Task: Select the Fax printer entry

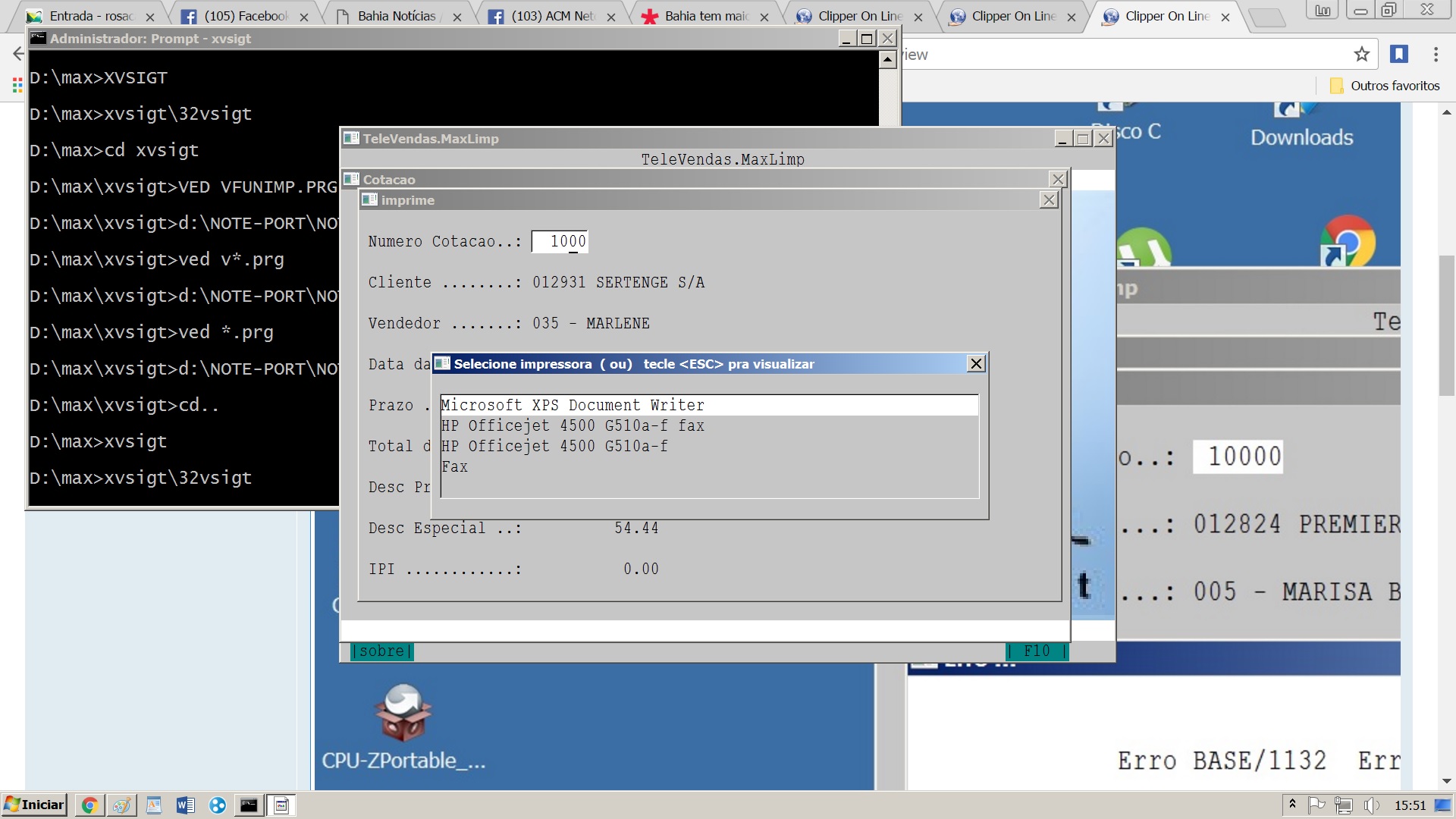Action: 455,466
